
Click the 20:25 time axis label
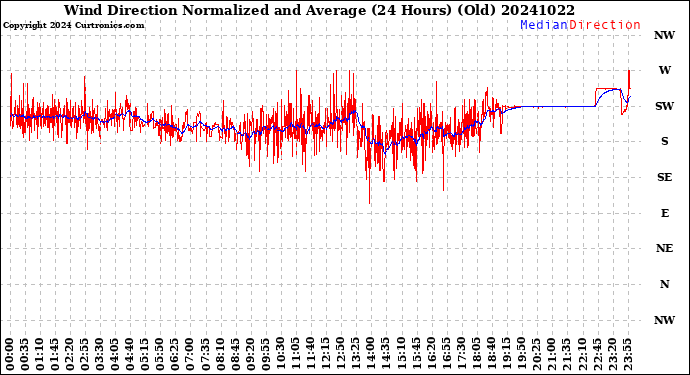click(x=536, y=354)
